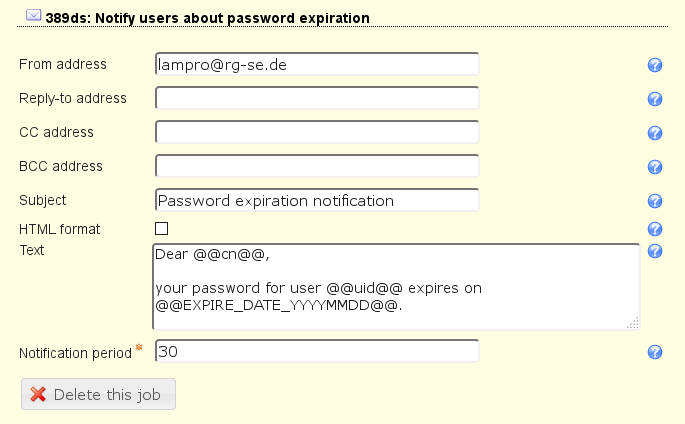This screenshot has height=424, width=685.
Task: Focus the From address input field
Action: 317,64
